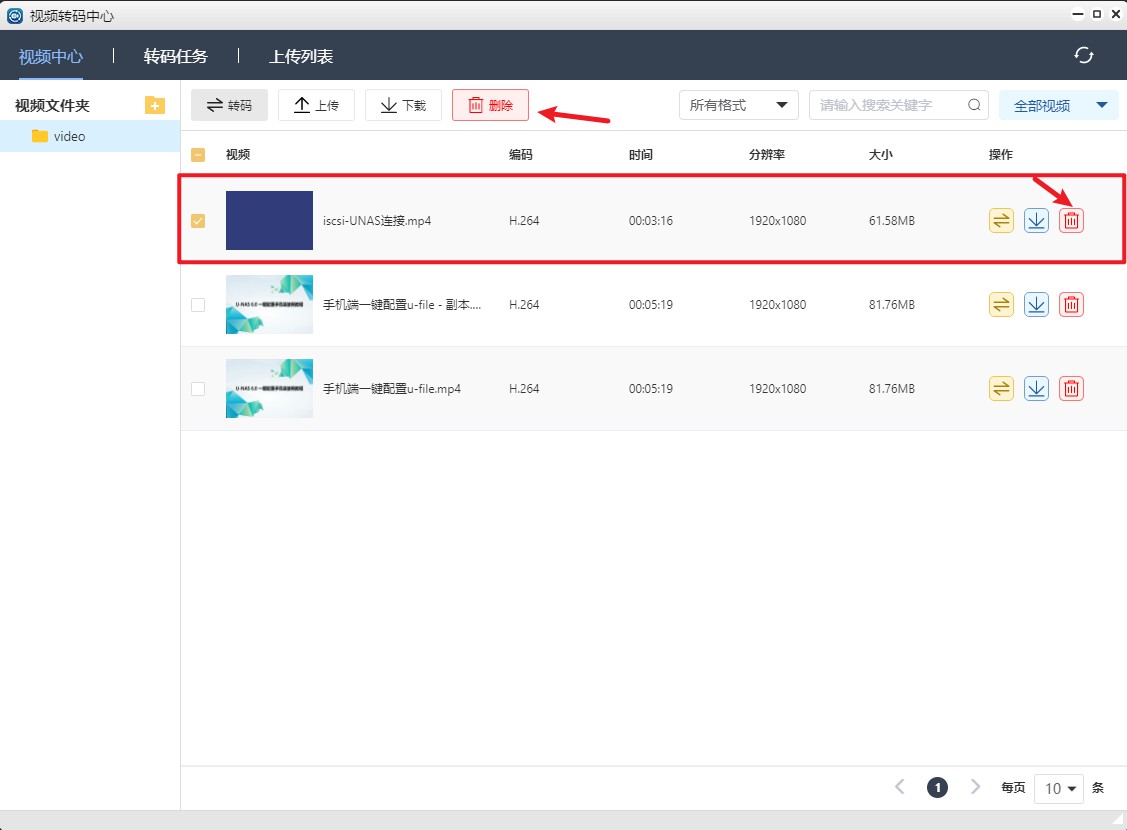This screenshot has width=1127, height=830.
Task: Switch to the 转码任务 tab
Action: click(x=176, y=56)
